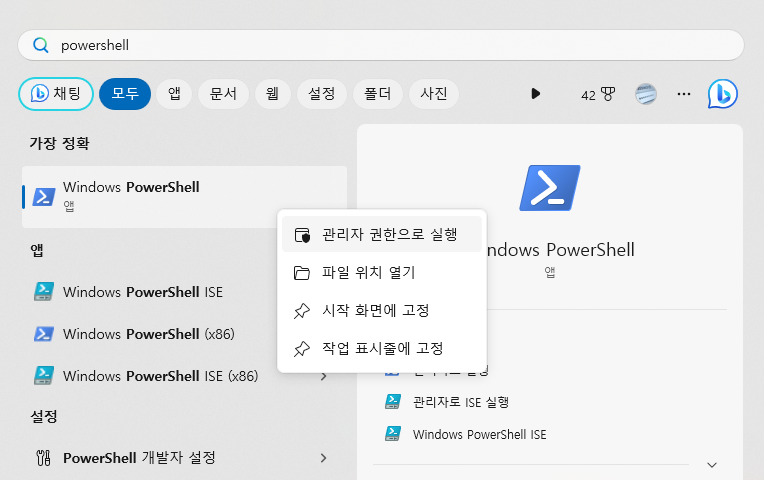Open the 42 rewards points trophy

point(598,95)
